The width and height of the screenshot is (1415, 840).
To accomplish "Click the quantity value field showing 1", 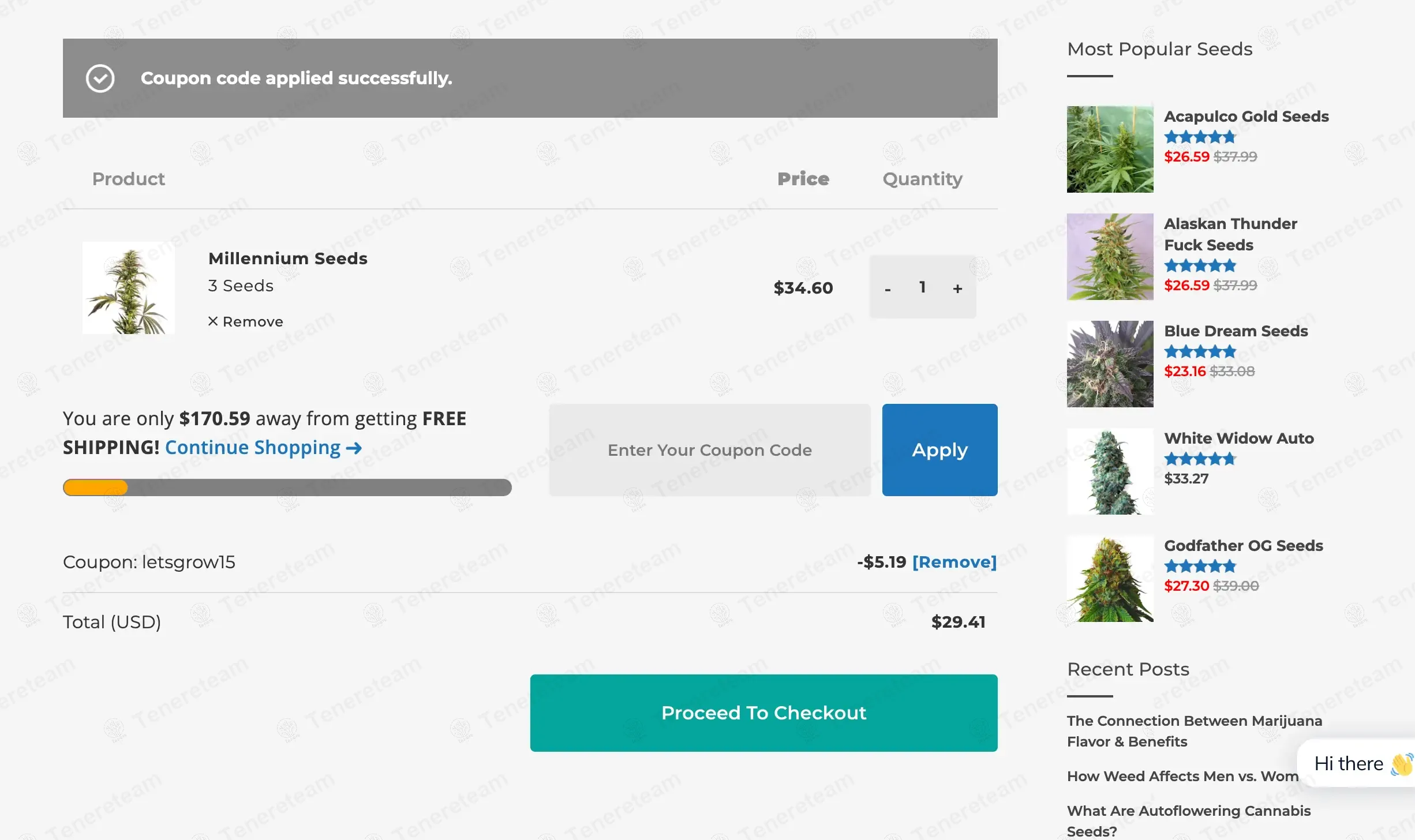I will point(923,287).
